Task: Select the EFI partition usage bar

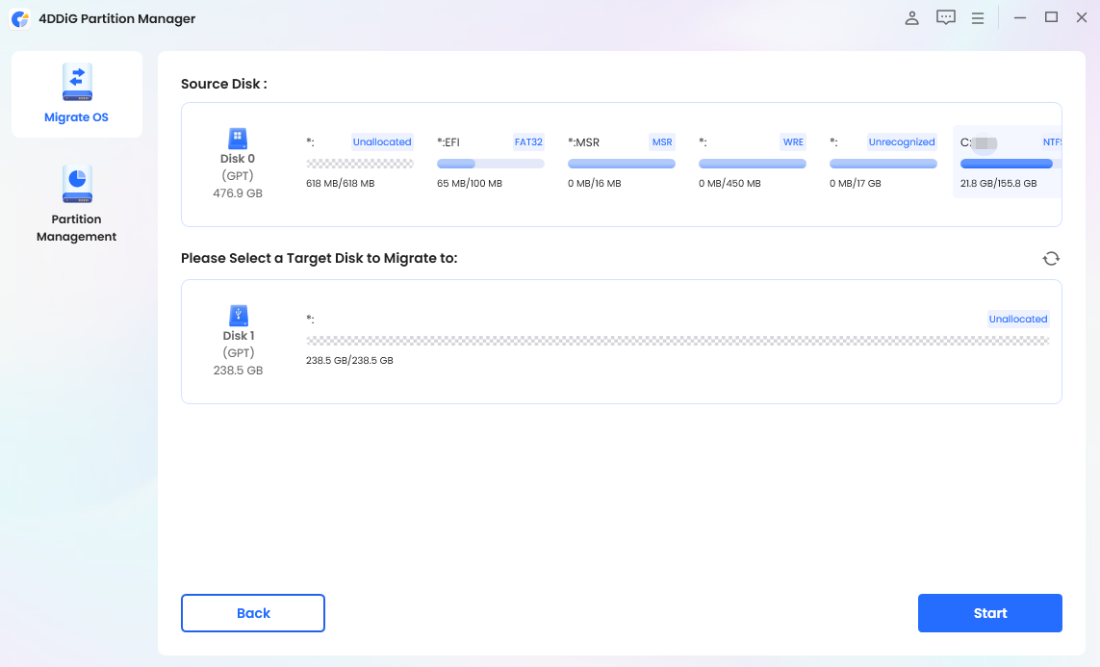Action: pos(490,163)
